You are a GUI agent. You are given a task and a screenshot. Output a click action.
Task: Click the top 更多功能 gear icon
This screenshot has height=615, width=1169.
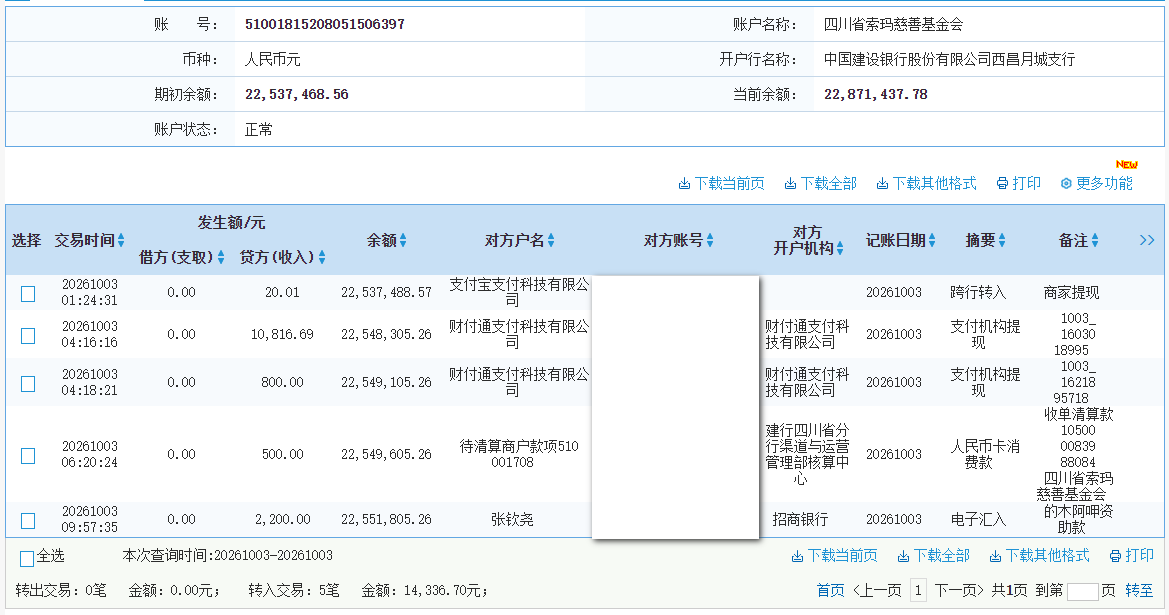(x=1066, y=183)
